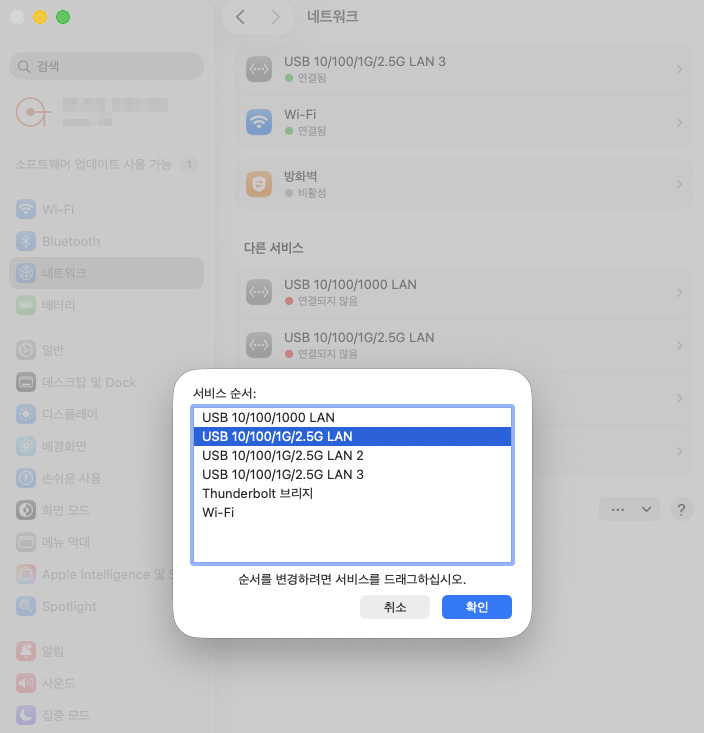
Task: Open the Desktop & Dock sidebar item
Action: tap(88, 382)
